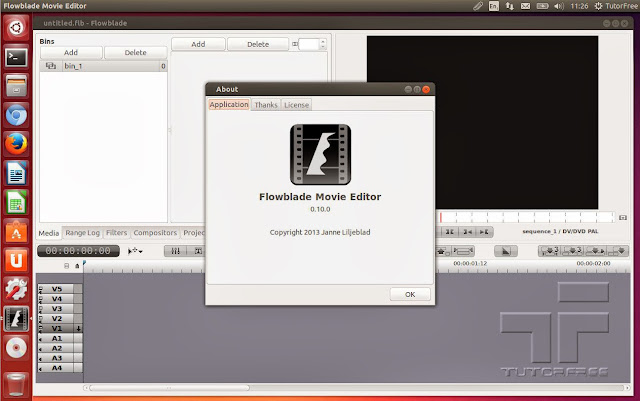
Task: Open LibreOffice Writer from the launcher
Action: click(x=16, y=174)
